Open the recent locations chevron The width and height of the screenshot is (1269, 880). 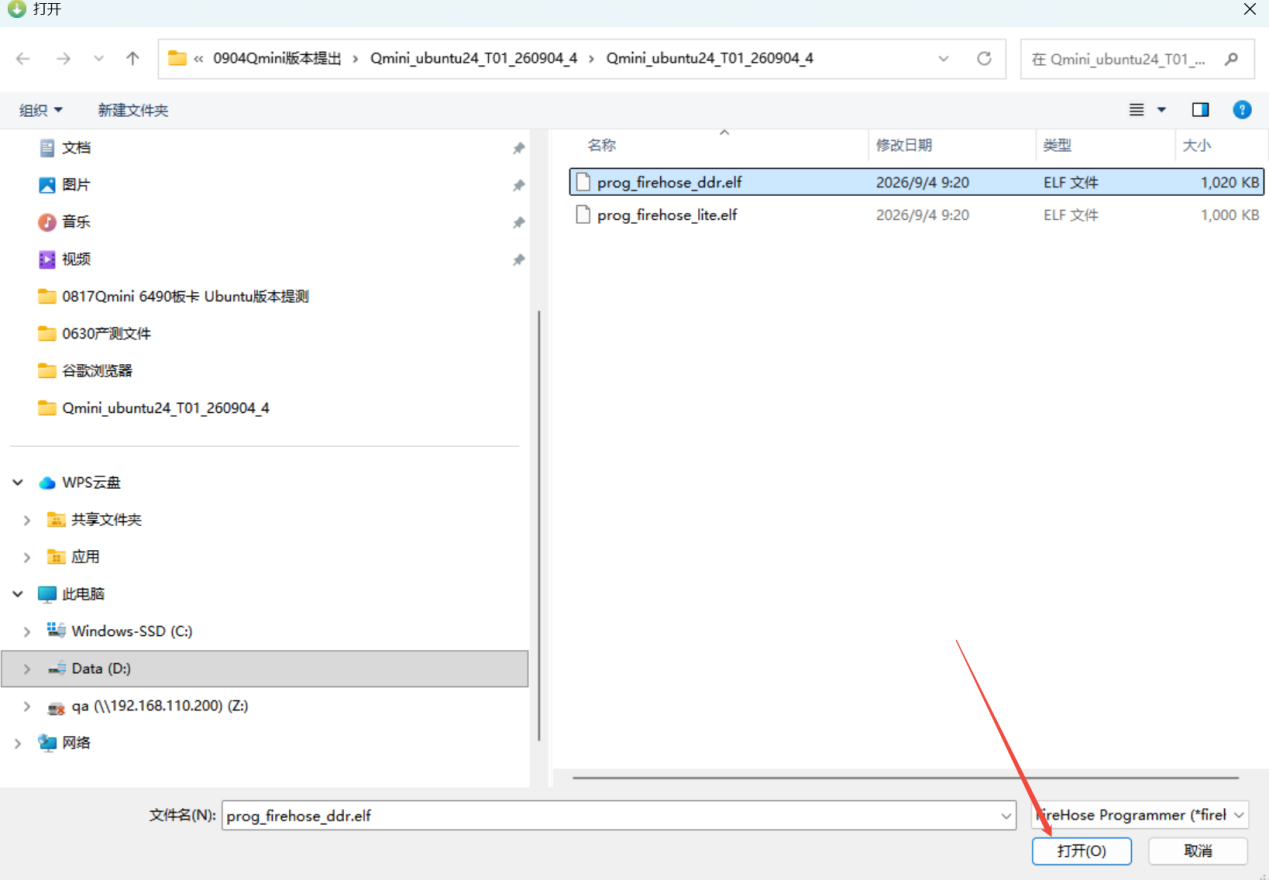[98, 59]
